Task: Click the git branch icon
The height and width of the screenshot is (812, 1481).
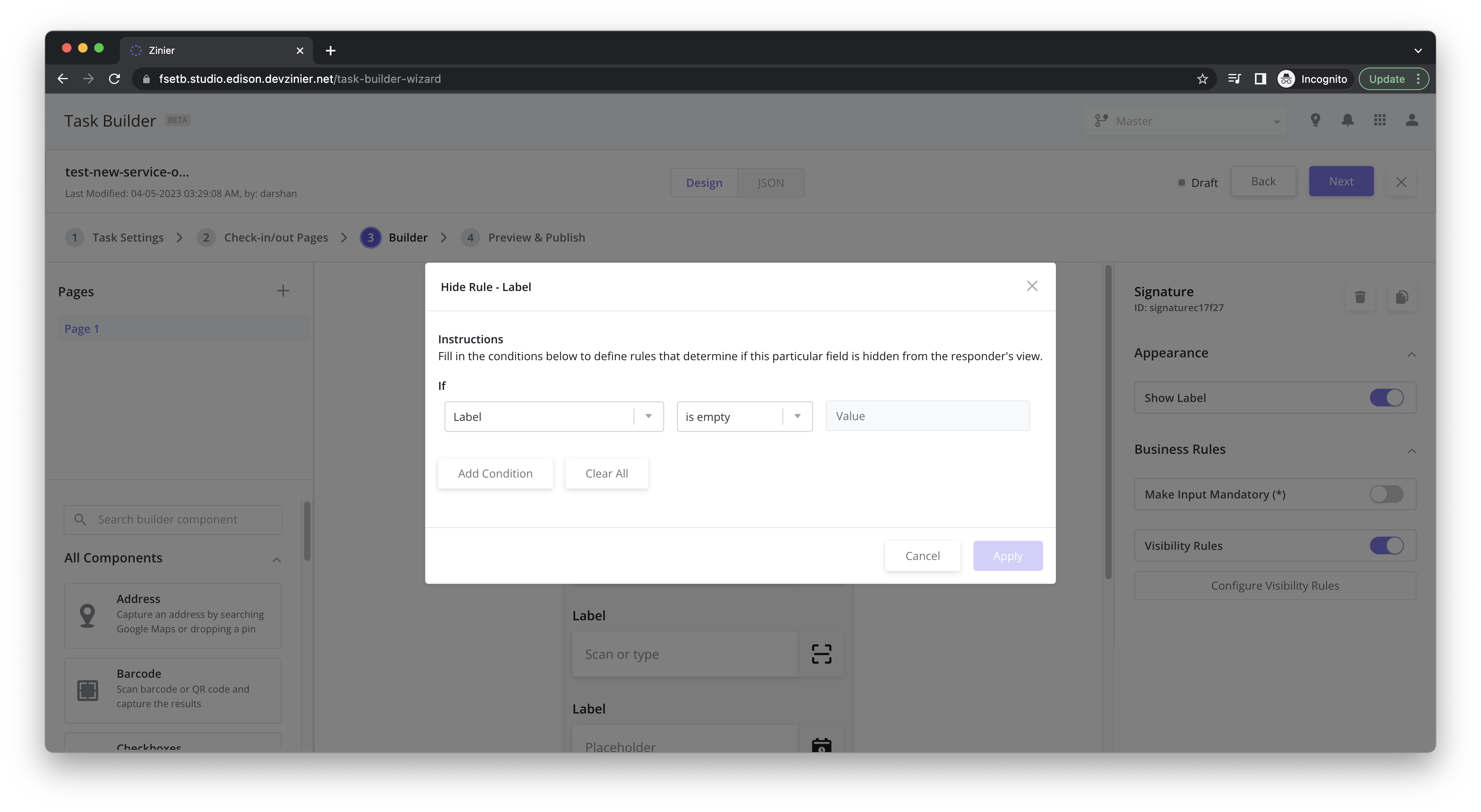Action: 1100,121
